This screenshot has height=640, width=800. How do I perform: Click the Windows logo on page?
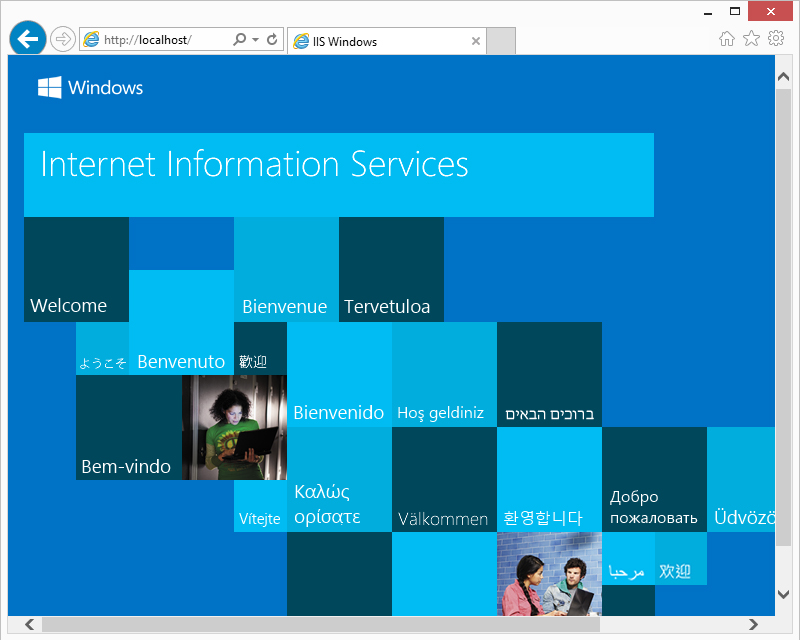(90, 87)
